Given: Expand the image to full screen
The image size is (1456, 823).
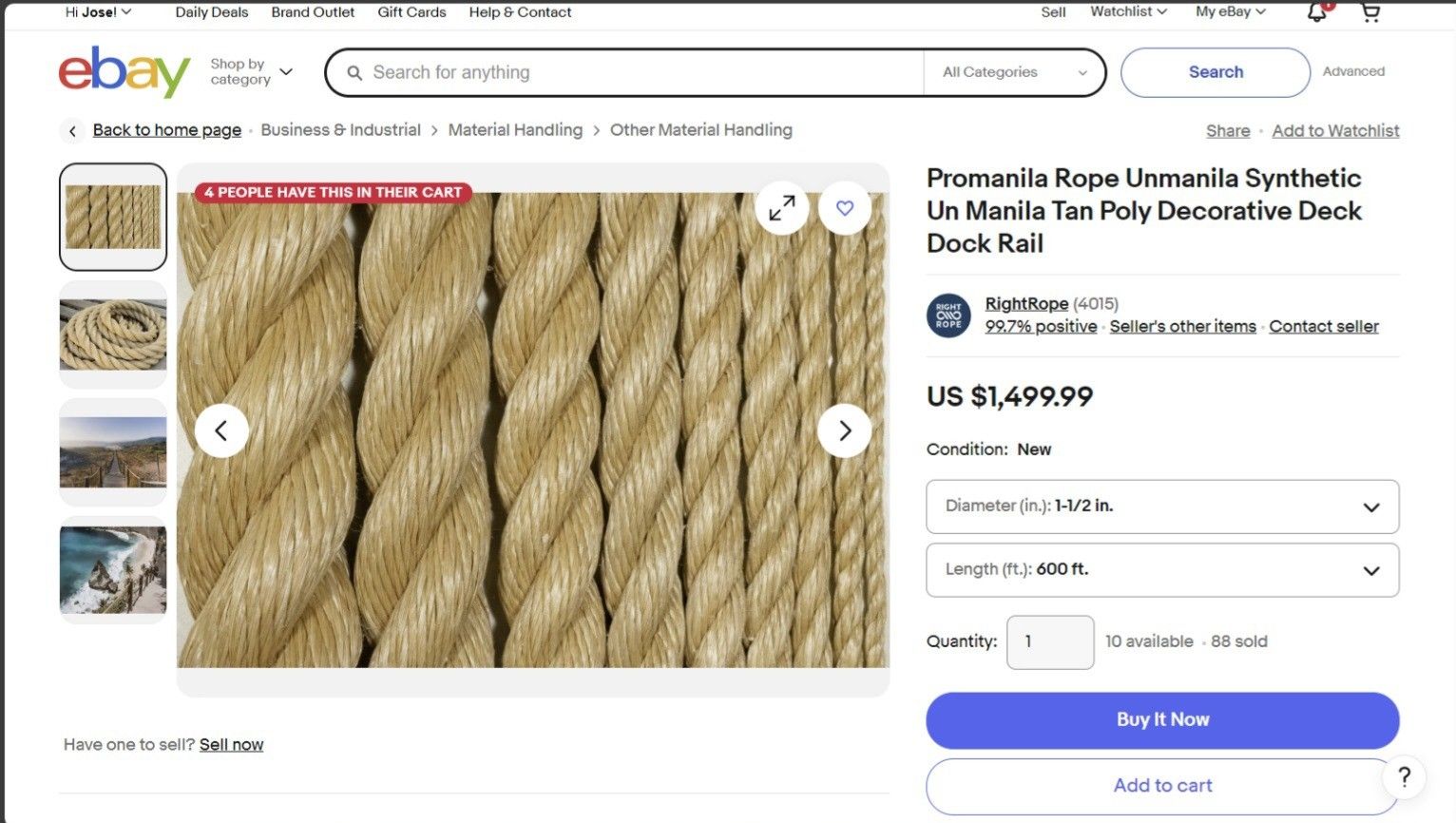Looking at the screenshot, I should (x=782, y=208).
